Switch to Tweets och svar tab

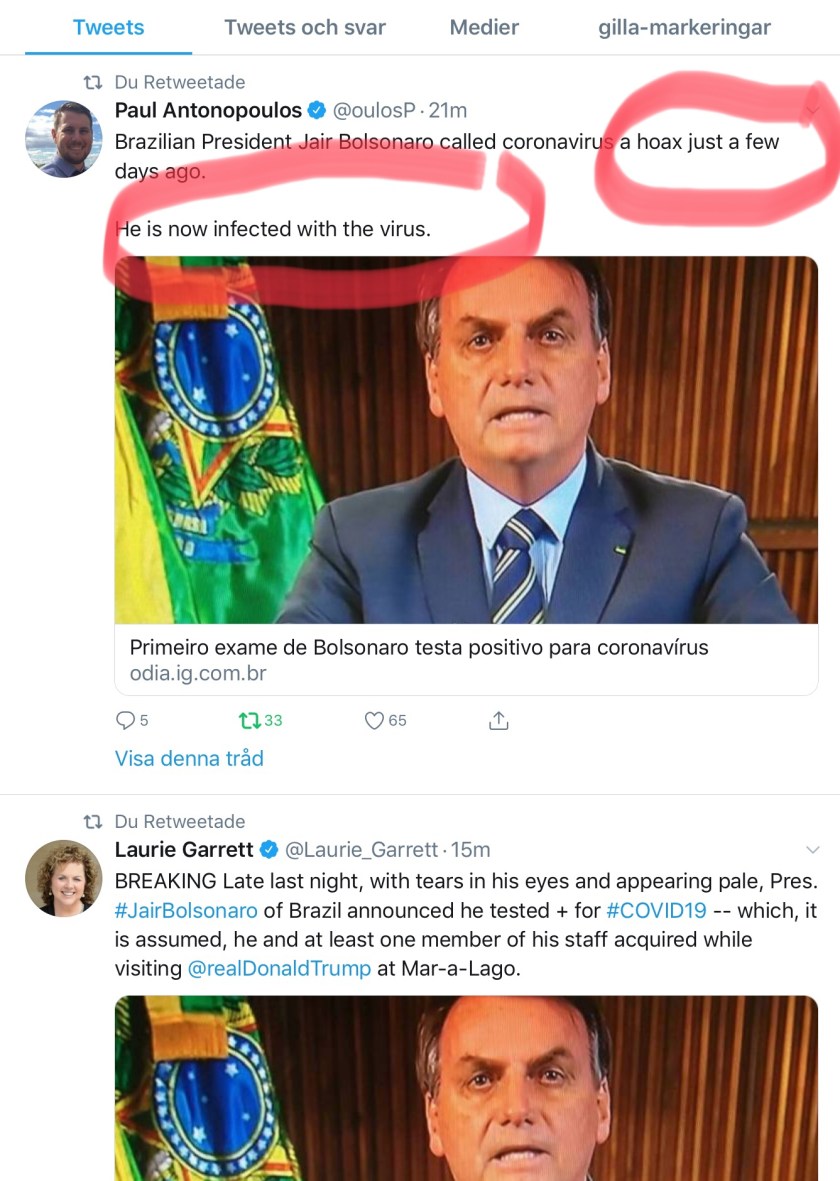click(x=305, y=27)
